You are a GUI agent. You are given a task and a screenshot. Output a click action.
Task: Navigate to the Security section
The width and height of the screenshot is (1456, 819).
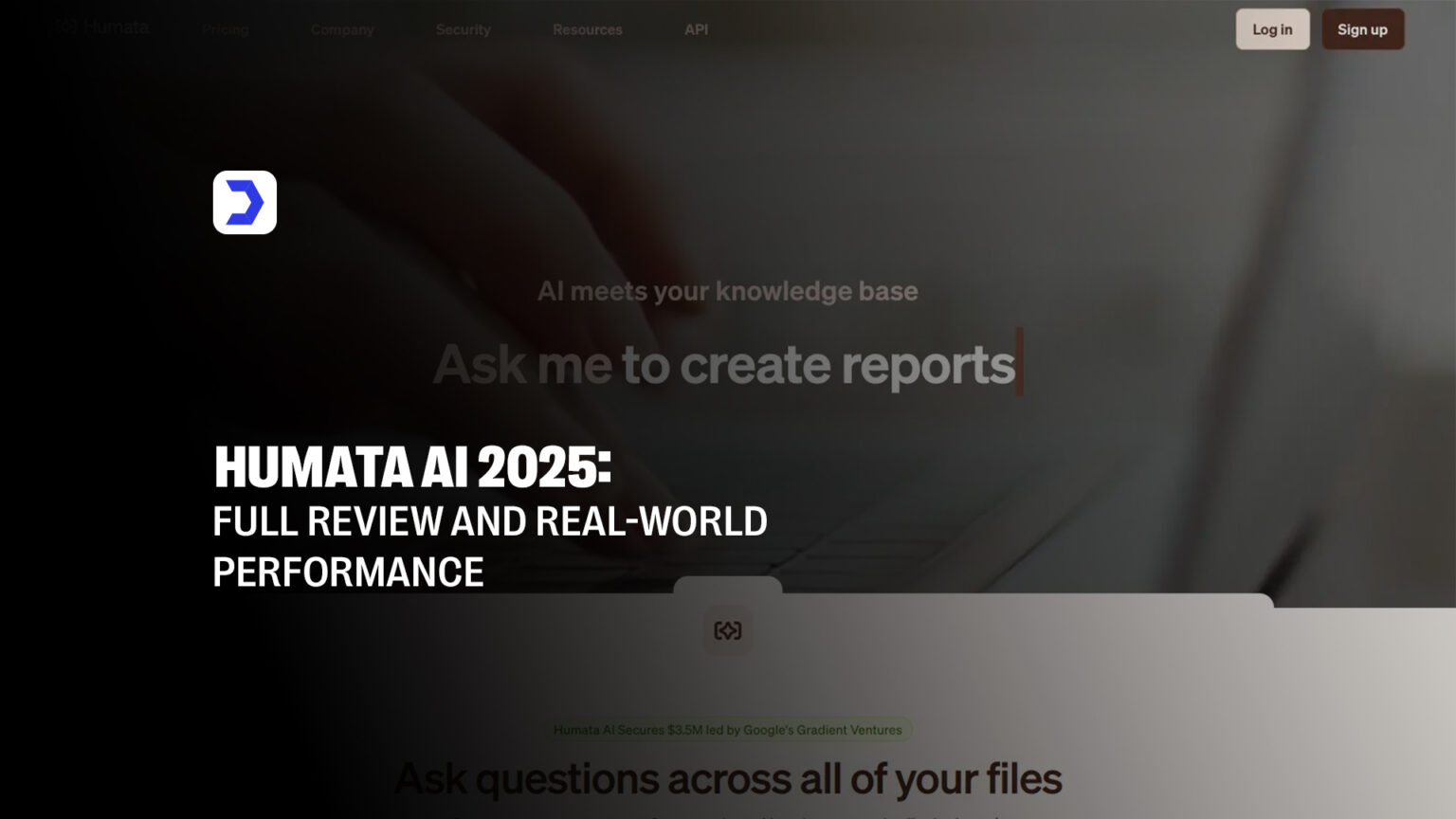(463, 29)
